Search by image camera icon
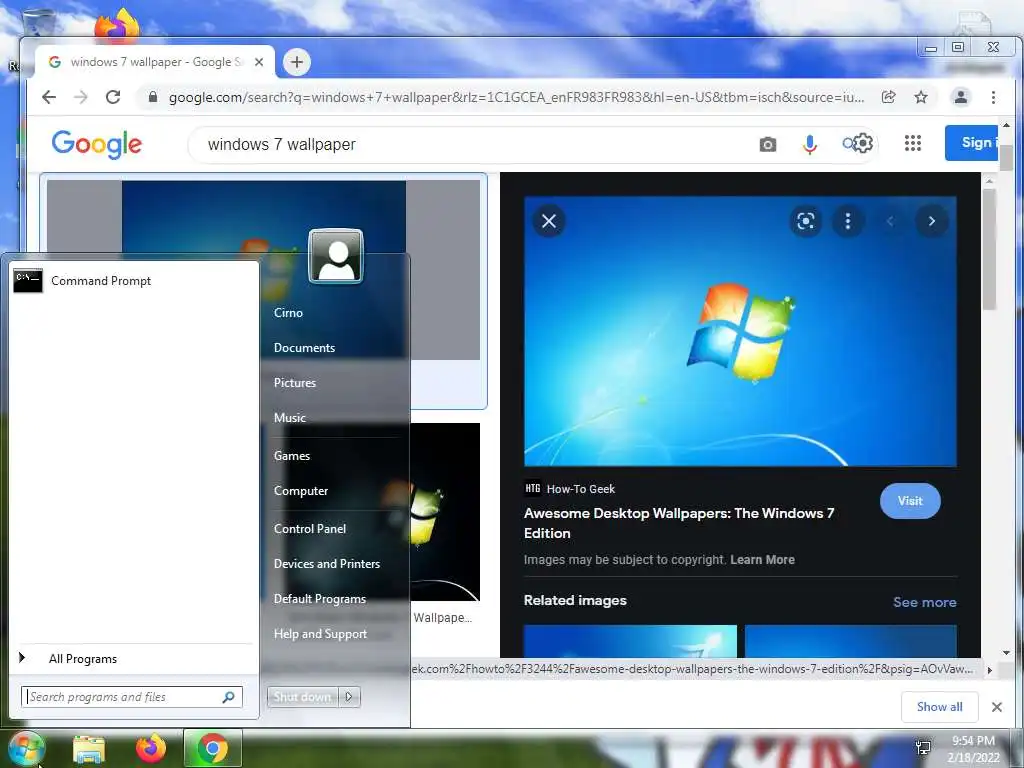 (768, 144)
